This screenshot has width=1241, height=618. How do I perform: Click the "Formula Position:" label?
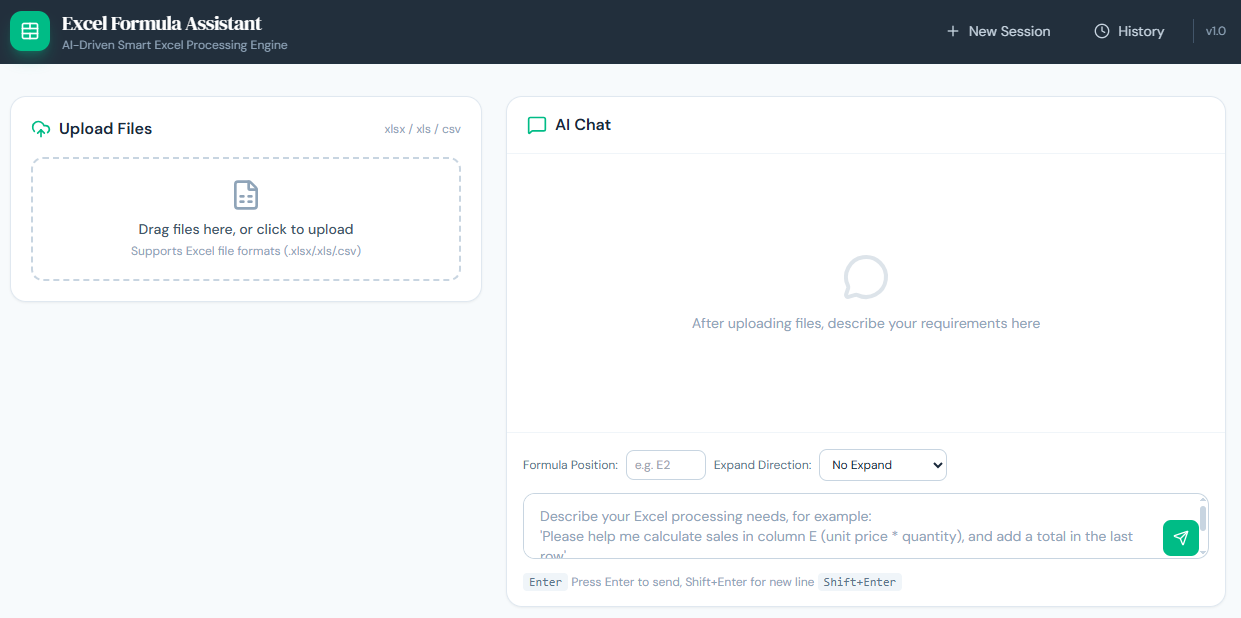pos(570,465)
